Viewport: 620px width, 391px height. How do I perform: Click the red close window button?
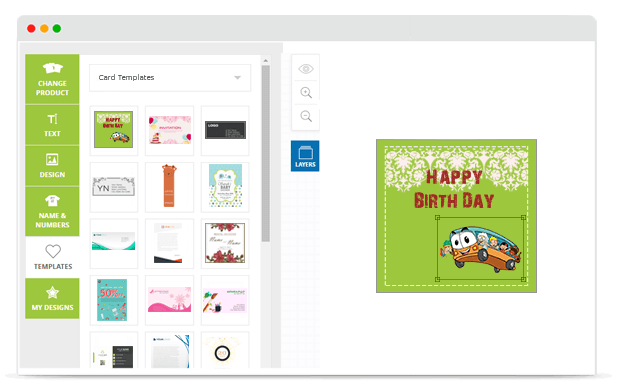tap(31, 28)
